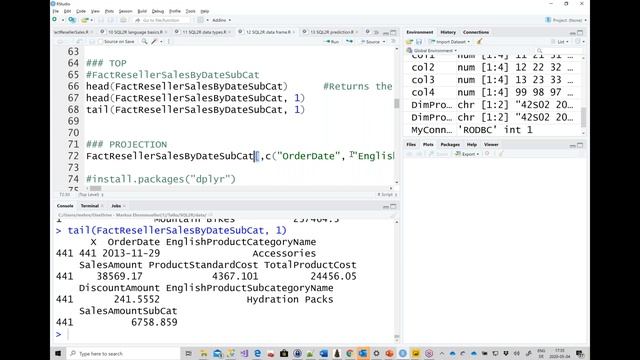640x360 pixels.
Task: Open the Tools menu
Action: coord(190,11)
